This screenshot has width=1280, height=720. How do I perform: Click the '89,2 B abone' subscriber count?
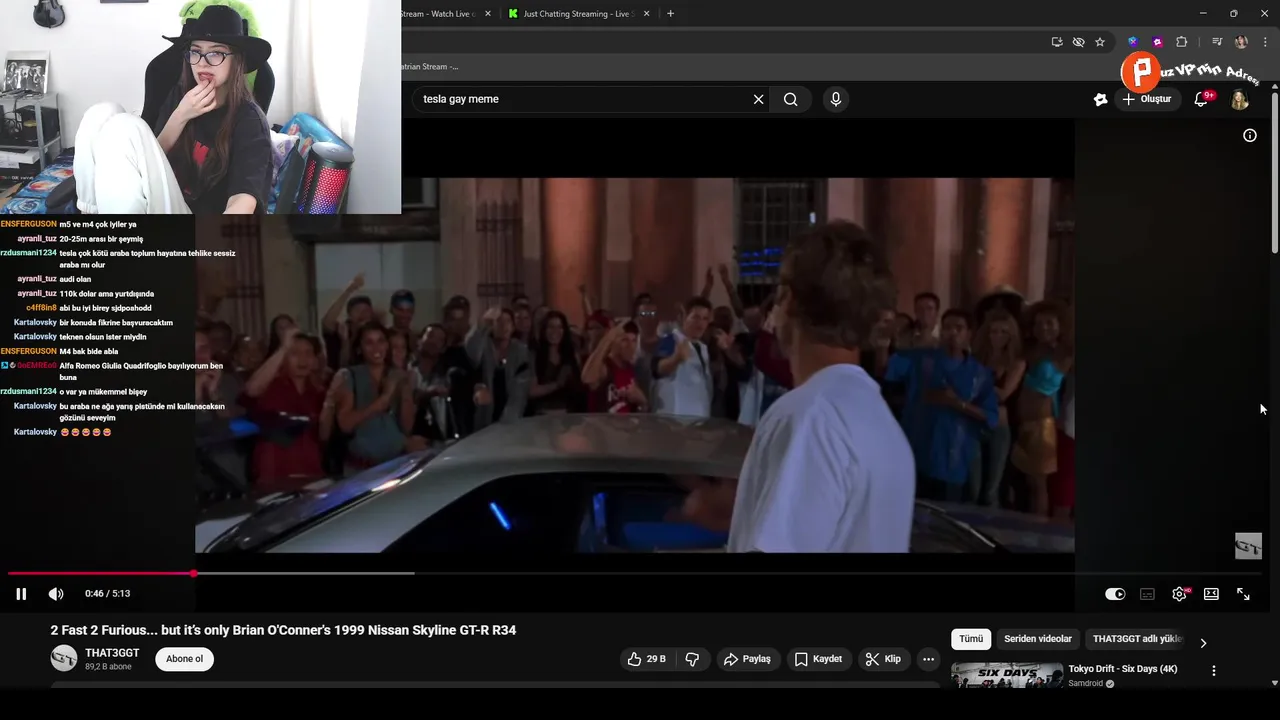click(108, 667)
